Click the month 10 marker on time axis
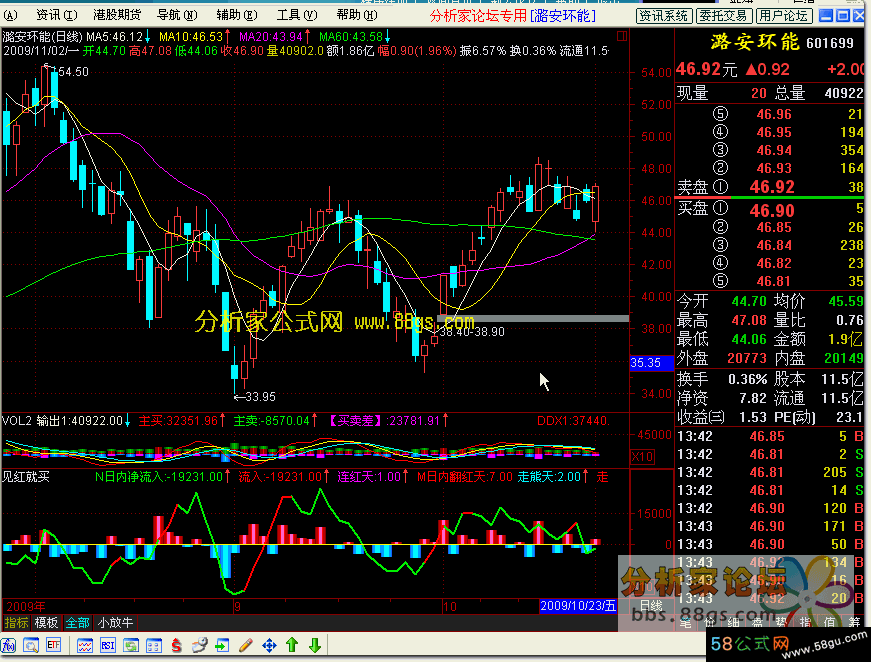Image resolution: width=871 pixels, height=662 pixels. pos(450,606)
